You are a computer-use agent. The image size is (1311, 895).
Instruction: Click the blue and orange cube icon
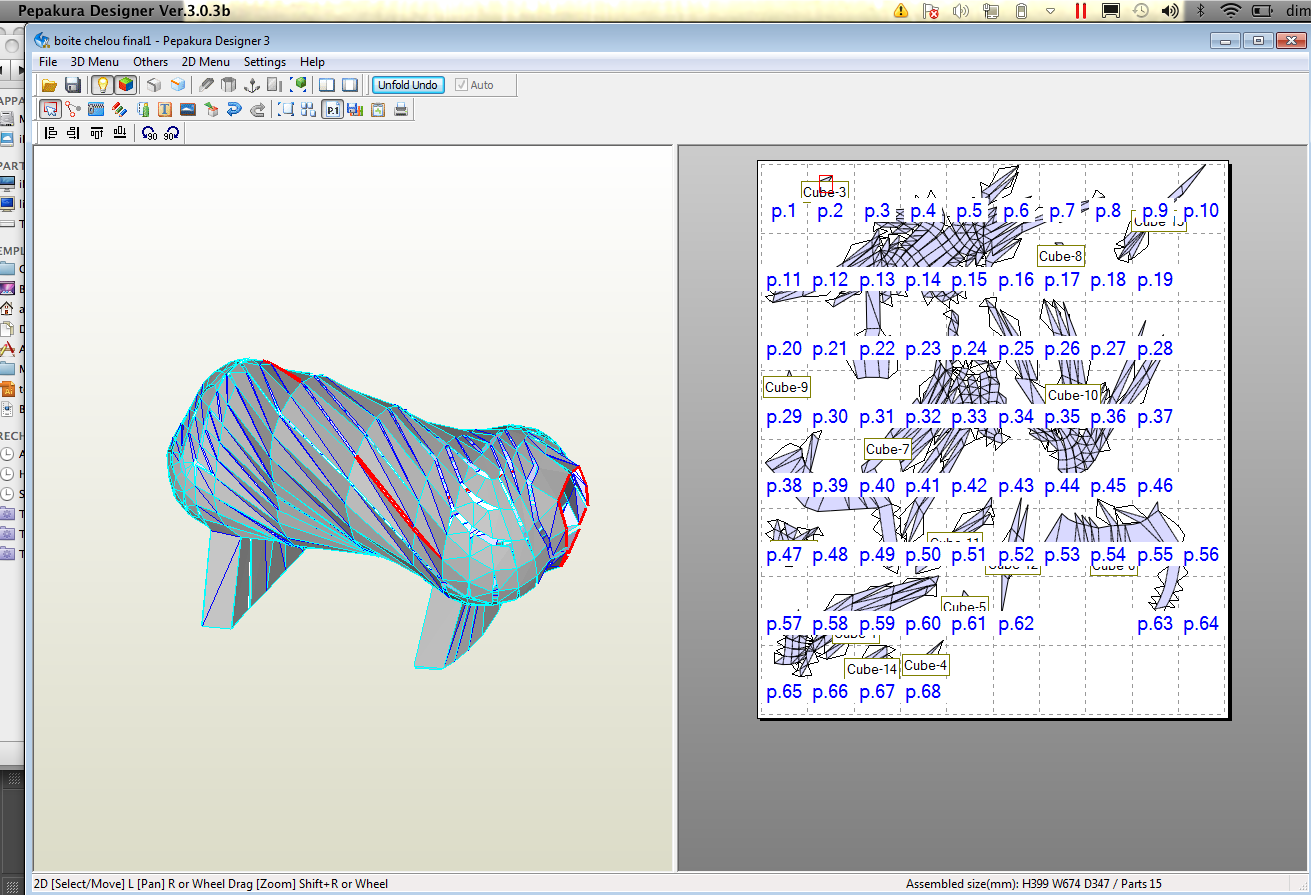177,85
